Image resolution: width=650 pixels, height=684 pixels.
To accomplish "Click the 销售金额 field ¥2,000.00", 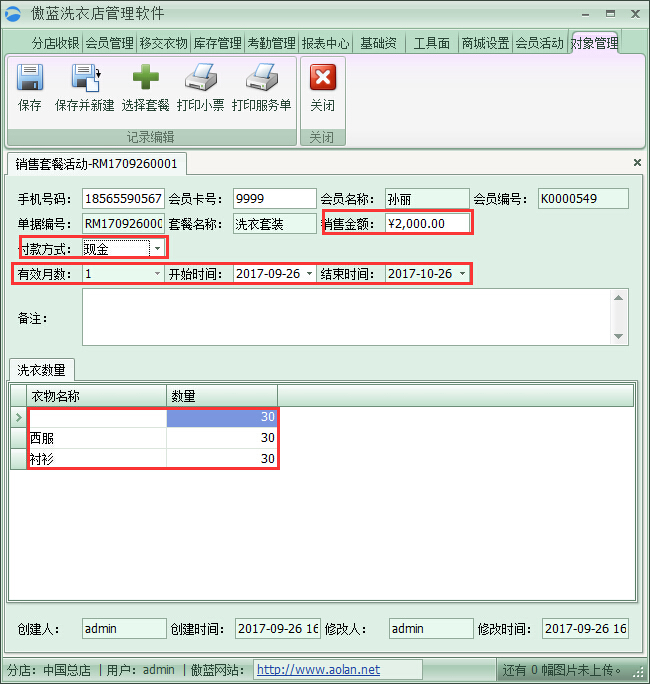I will point(427,224).
